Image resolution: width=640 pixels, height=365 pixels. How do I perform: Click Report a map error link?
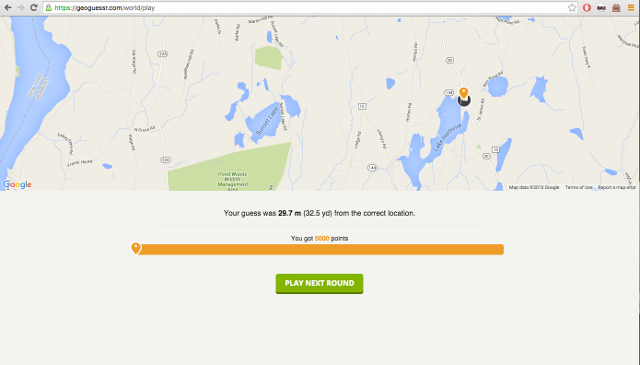(617, 187)
